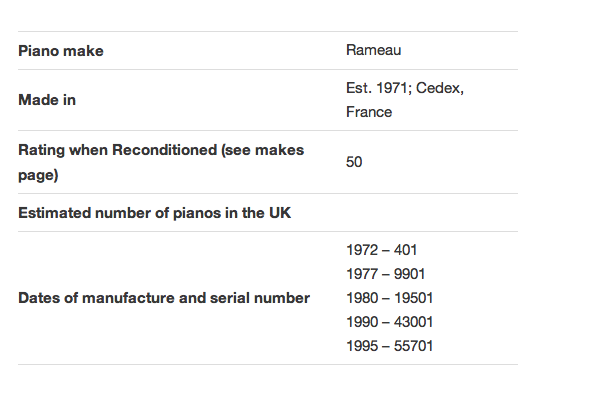The image size is (599, 414).
Task: Click the UK text in the label
Action: coord(280,213)
